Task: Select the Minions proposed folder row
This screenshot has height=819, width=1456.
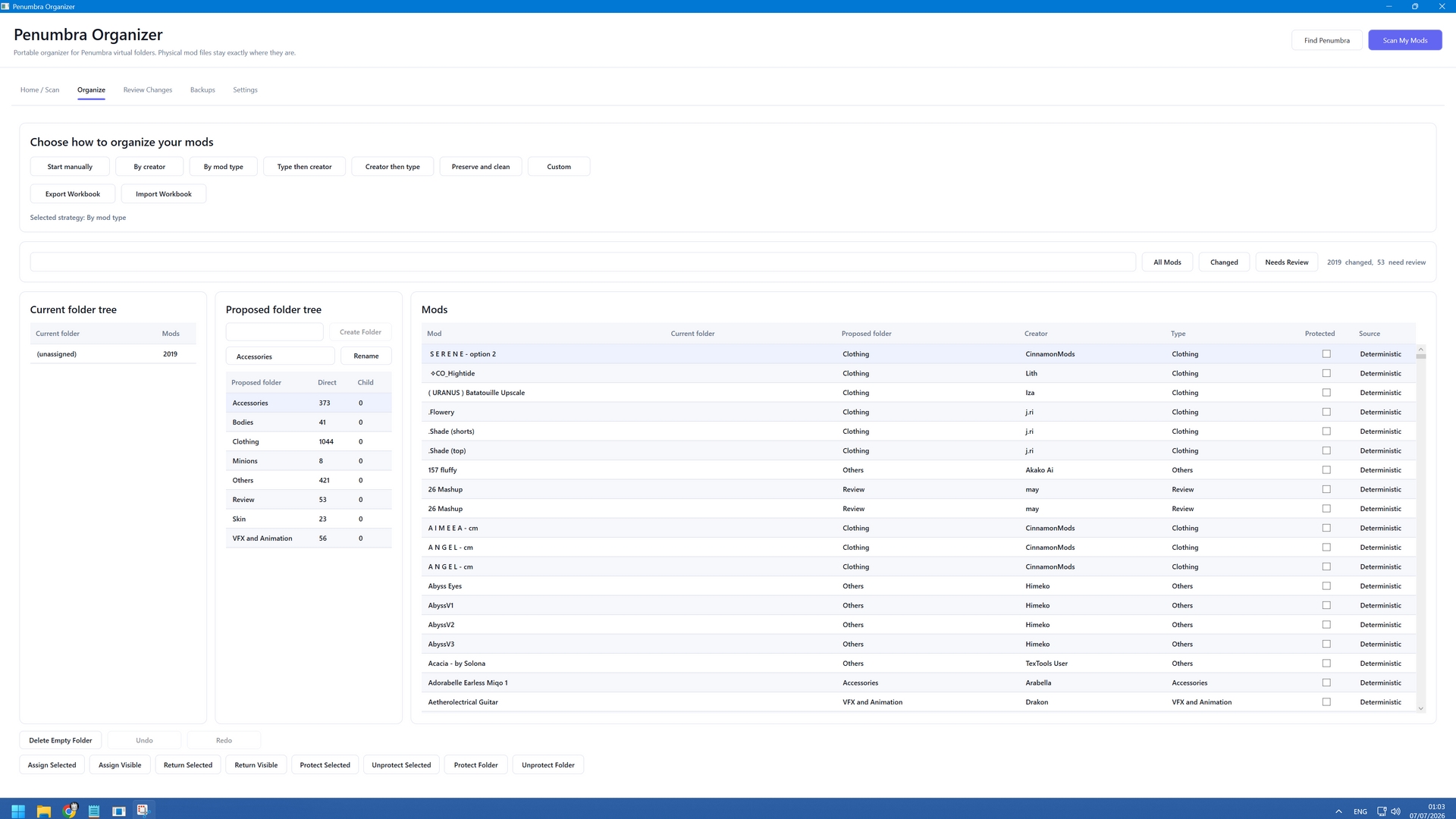Action: click(309, 461)
